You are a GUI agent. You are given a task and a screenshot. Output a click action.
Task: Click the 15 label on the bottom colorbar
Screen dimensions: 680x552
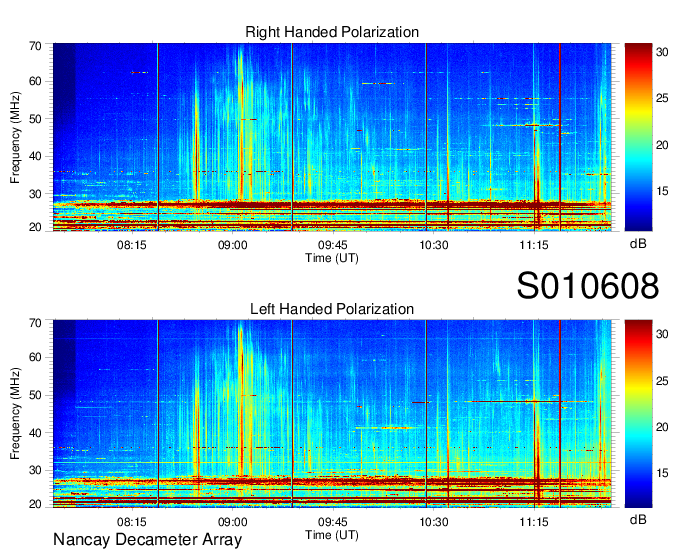(x=662, y=473)
